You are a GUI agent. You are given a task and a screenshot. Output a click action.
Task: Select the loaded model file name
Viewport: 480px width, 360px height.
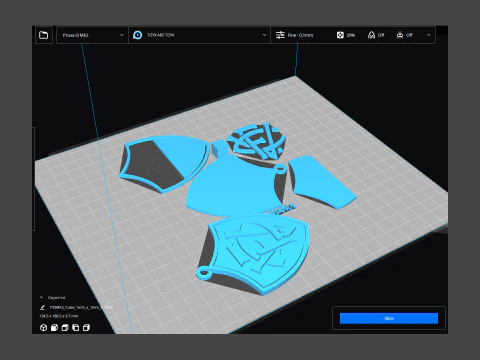[x=81, y=307]
